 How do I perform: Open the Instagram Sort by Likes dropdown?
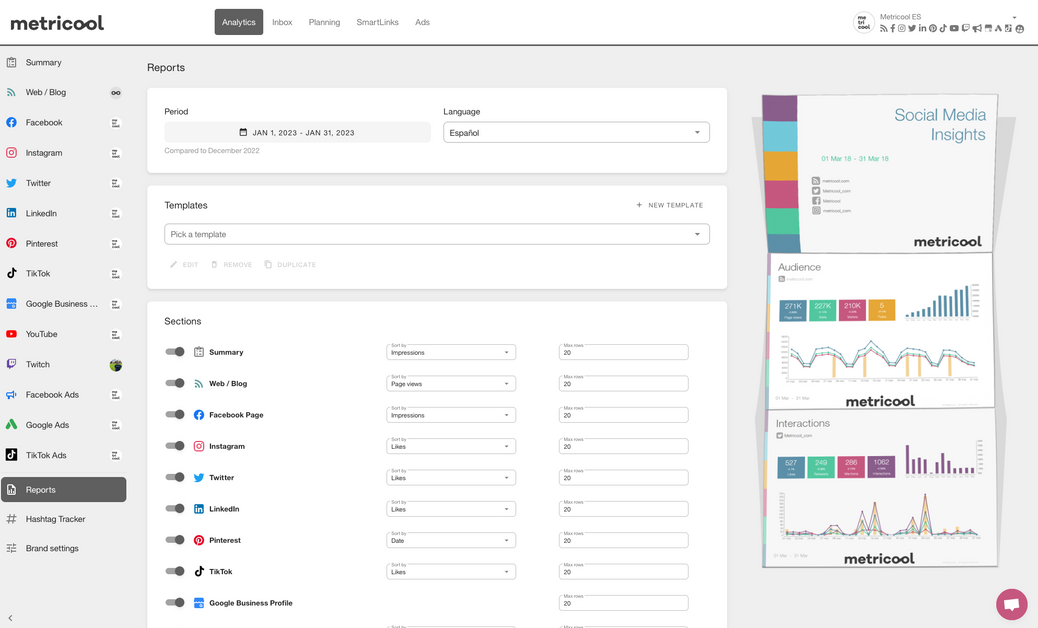pos(451,446)
